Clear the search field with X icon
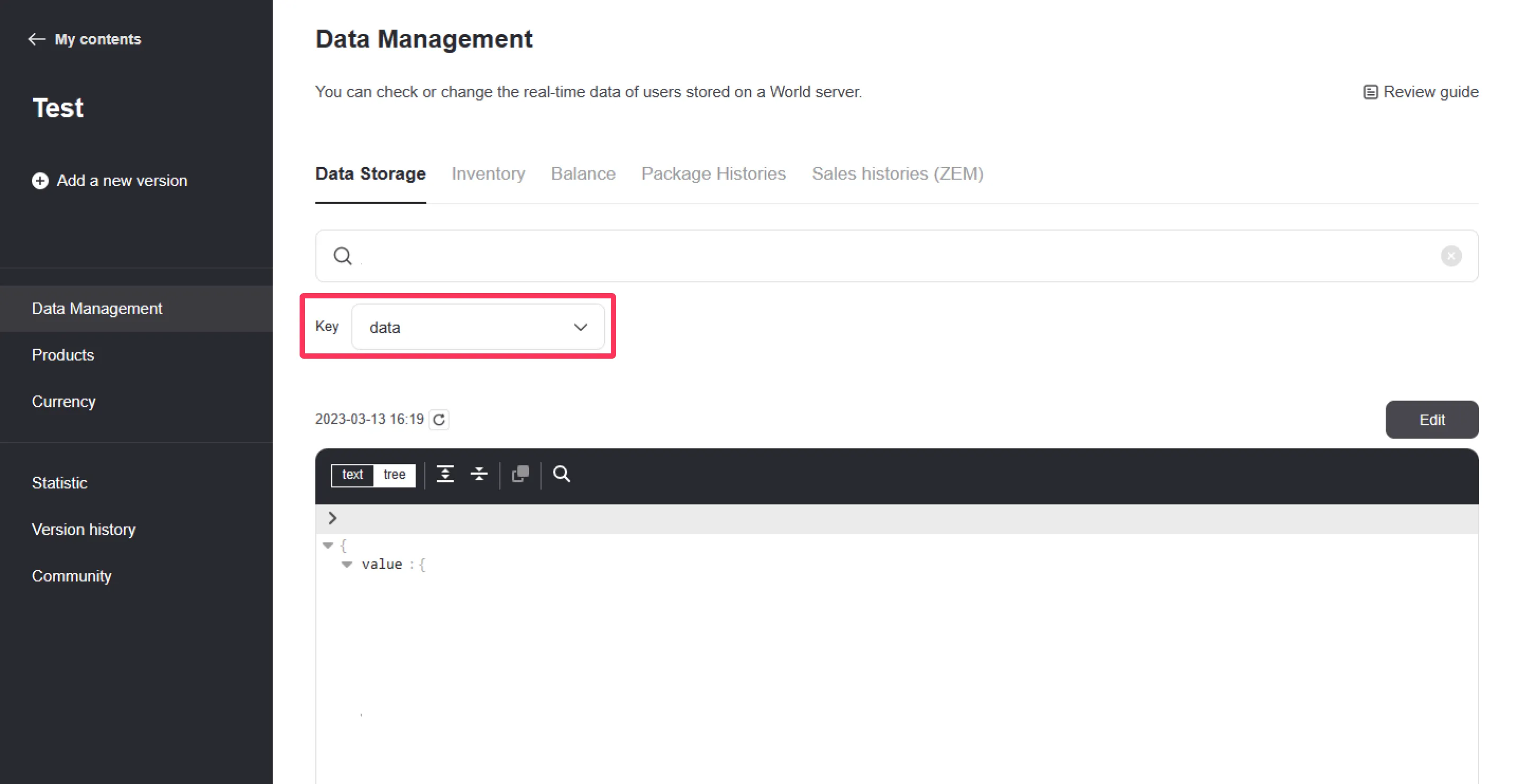 [1451, 256]
